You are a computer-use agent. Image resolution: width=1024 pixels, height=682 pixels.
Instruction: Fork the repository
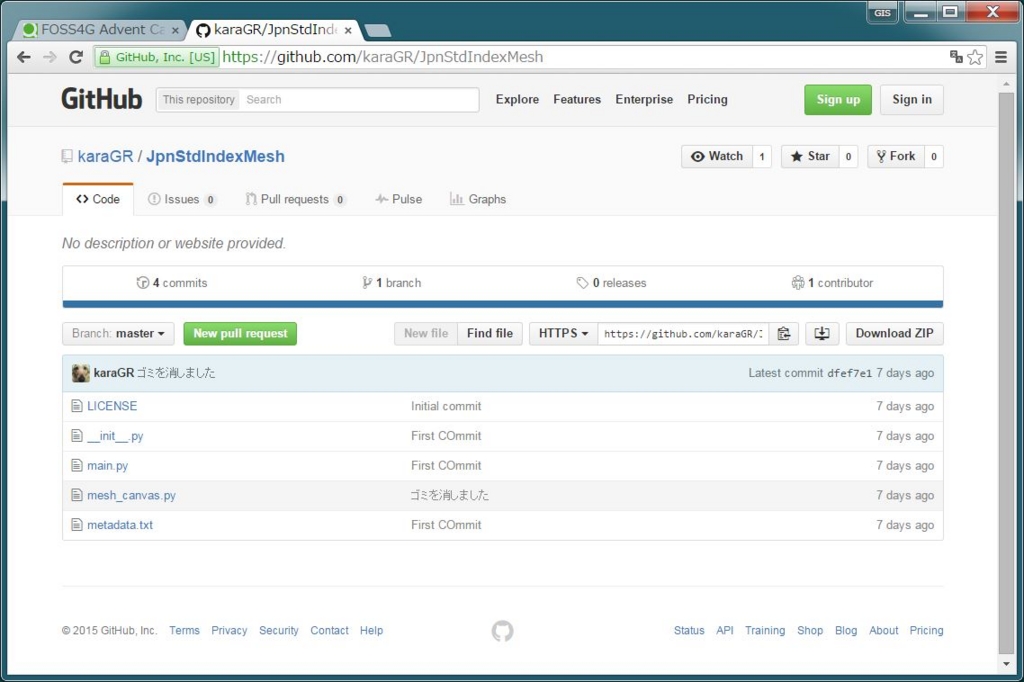tap(896, 156)
